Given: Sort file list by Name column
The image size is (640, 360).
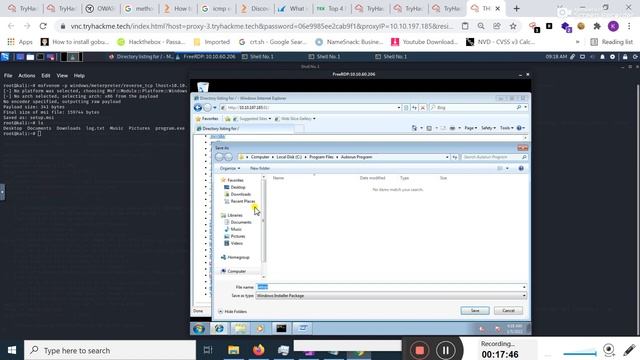Looking at the screenshot, I should click(278, 178).
